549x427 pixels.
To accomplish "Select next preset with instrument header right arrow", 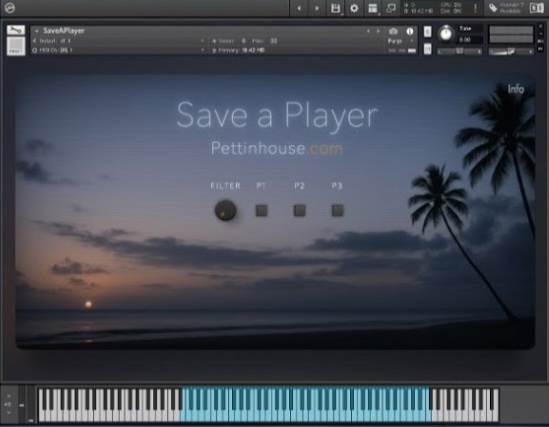I will tap(378, 31).
